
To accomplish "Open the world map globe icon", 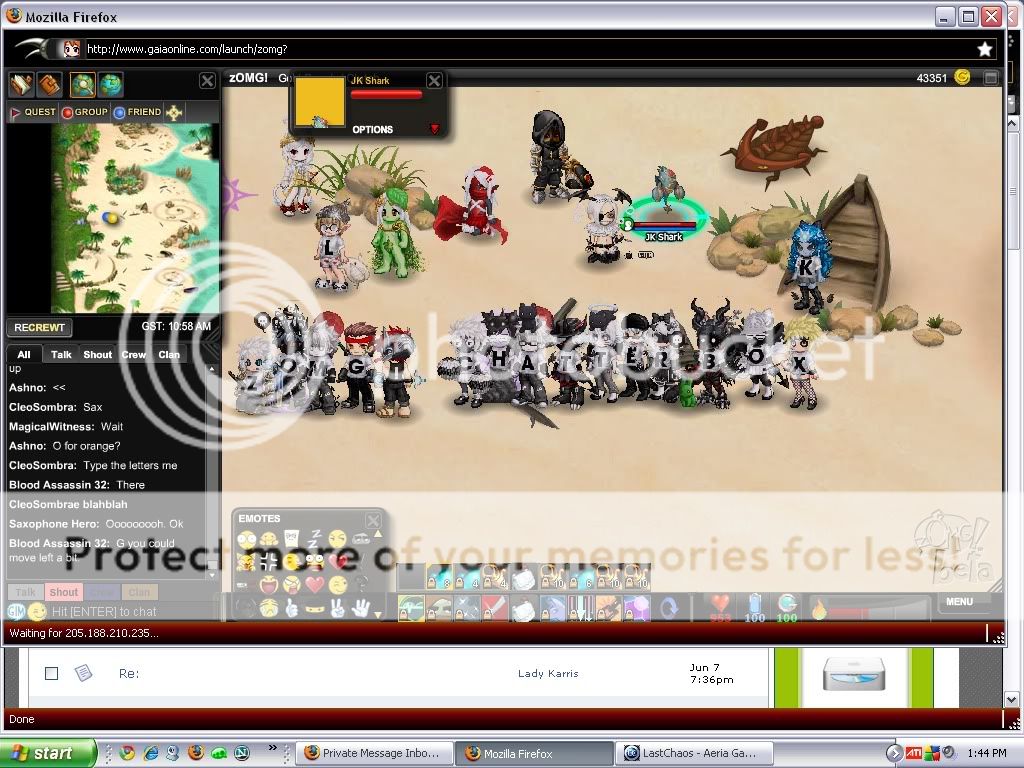I will coord(111,84).
